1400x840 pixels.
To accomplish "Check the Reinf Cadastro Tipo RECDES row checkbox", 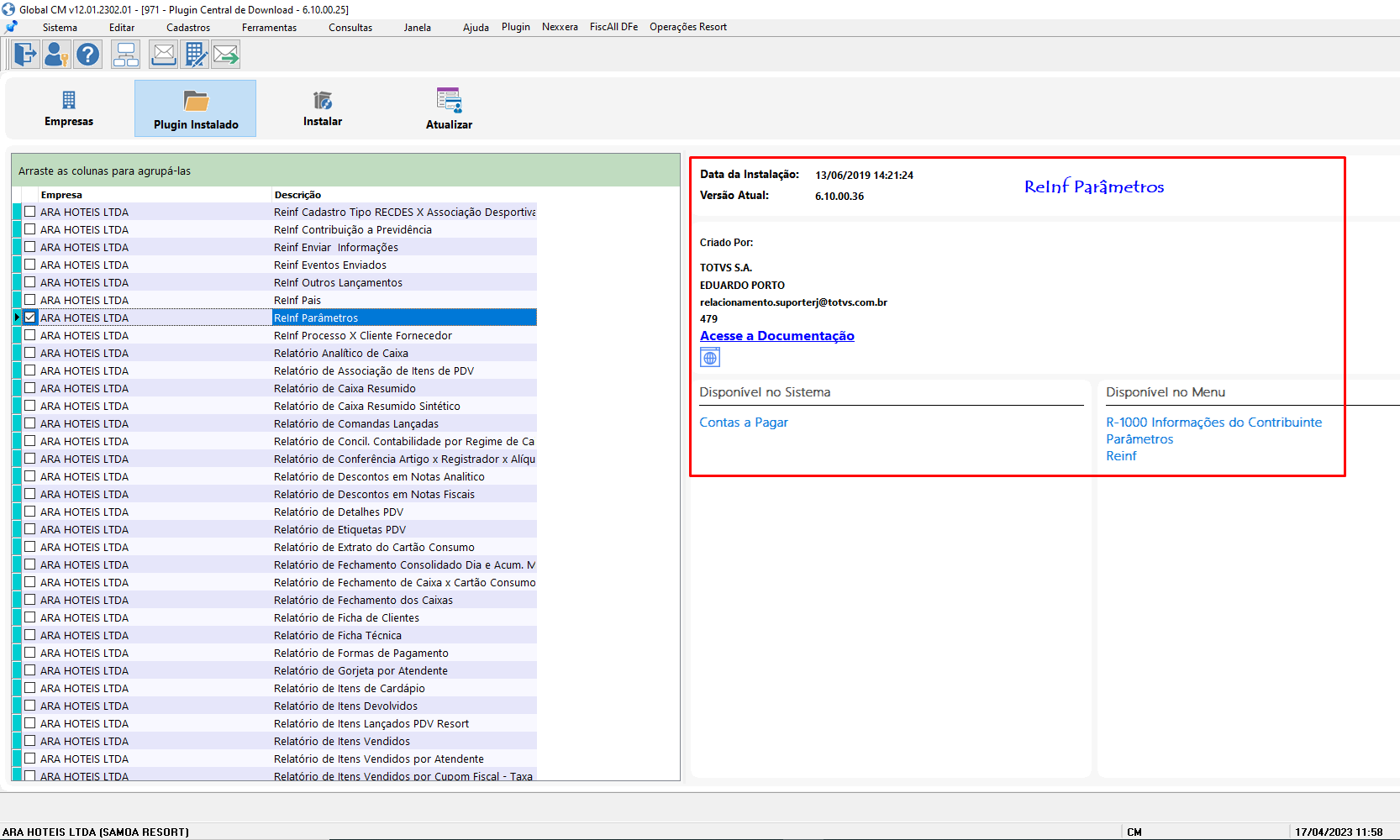I will tap(30, 212).
